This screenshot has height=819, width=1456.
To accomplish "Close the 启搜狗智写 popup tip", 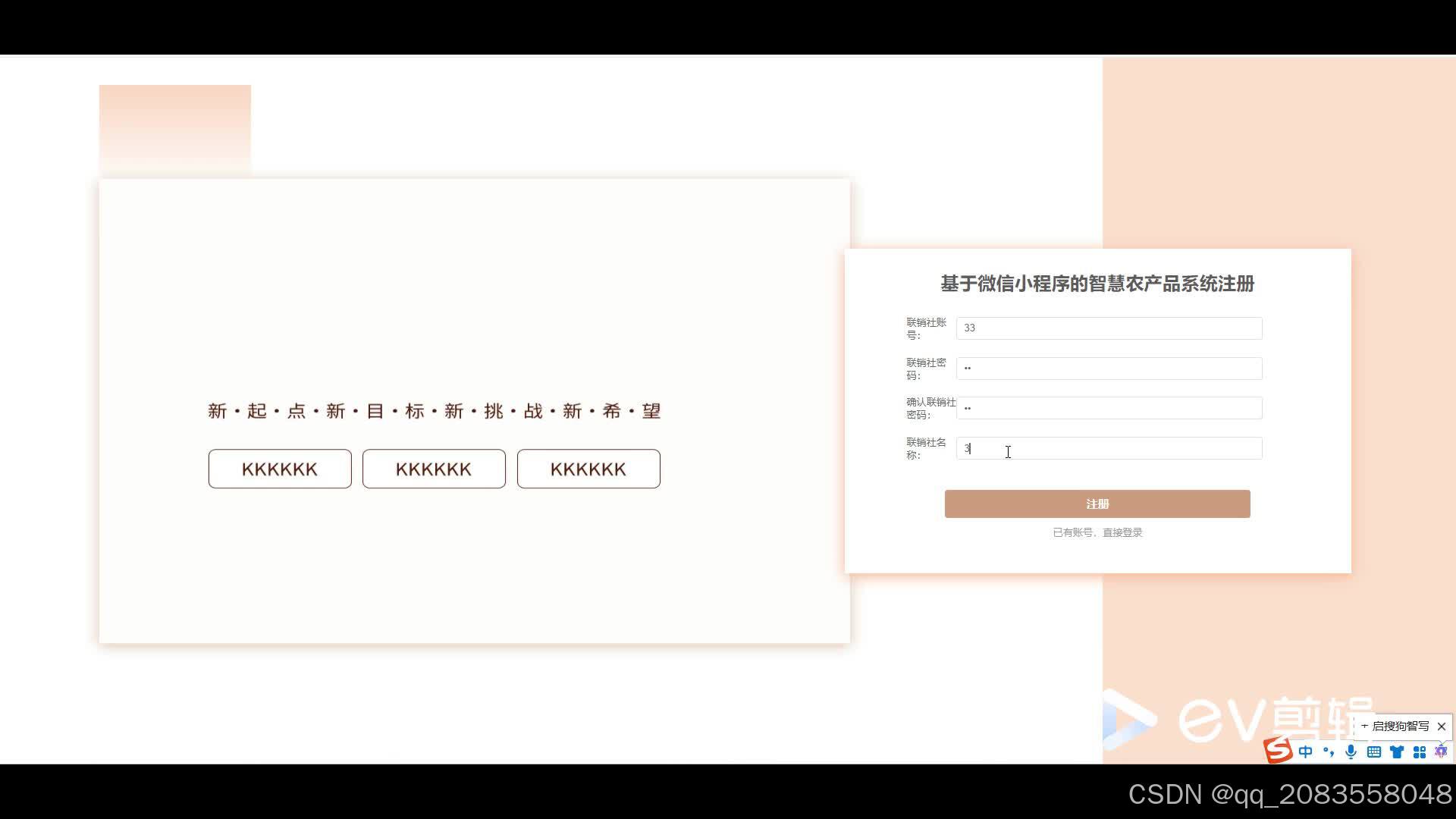I will (1442, 726).
